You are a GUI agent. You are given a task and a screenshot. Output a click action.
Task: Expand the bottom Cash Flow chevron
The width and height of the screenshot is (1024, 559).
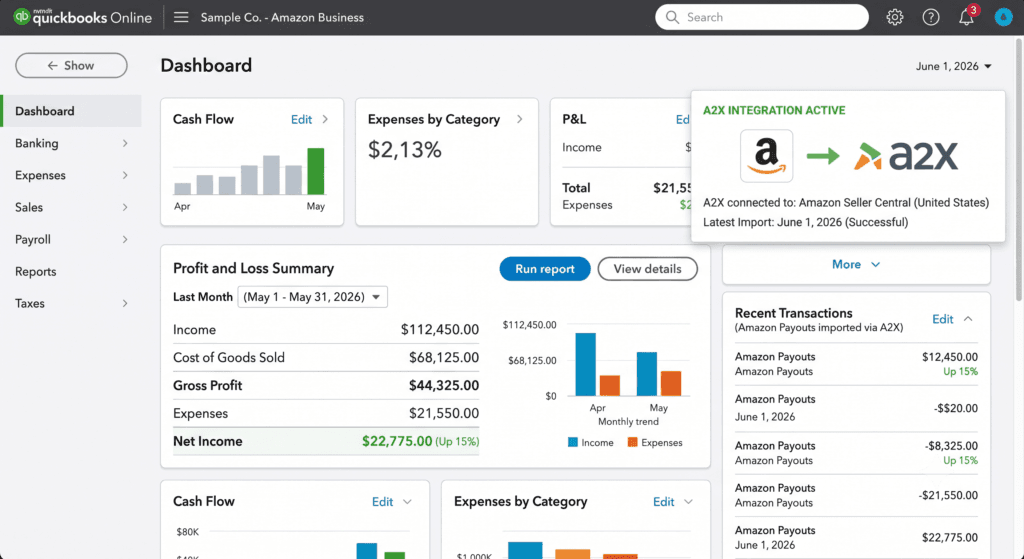pyautogui.click(x=408, y=502)
